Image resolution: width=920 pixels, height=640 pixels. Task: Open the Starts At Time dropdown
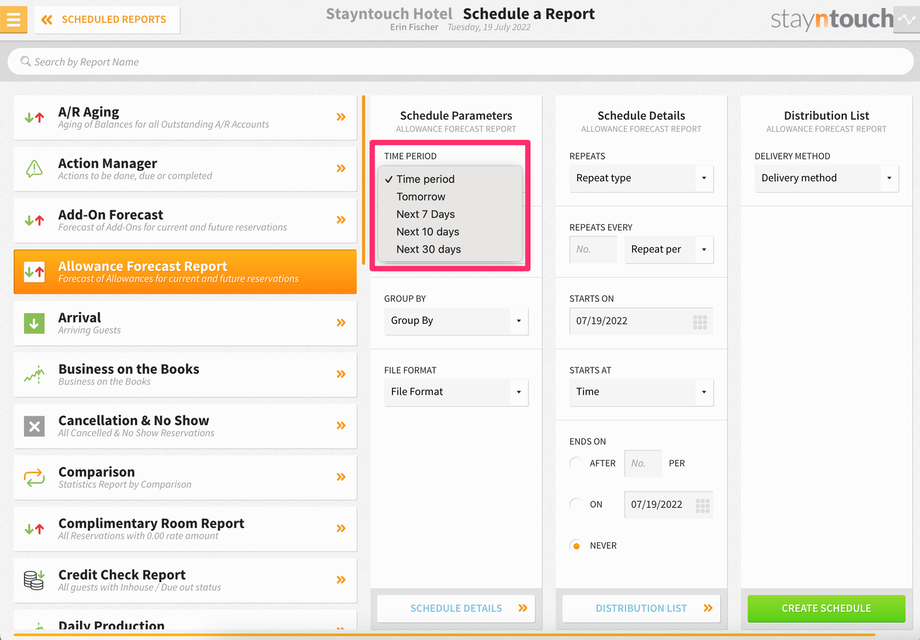pos(641,392)
